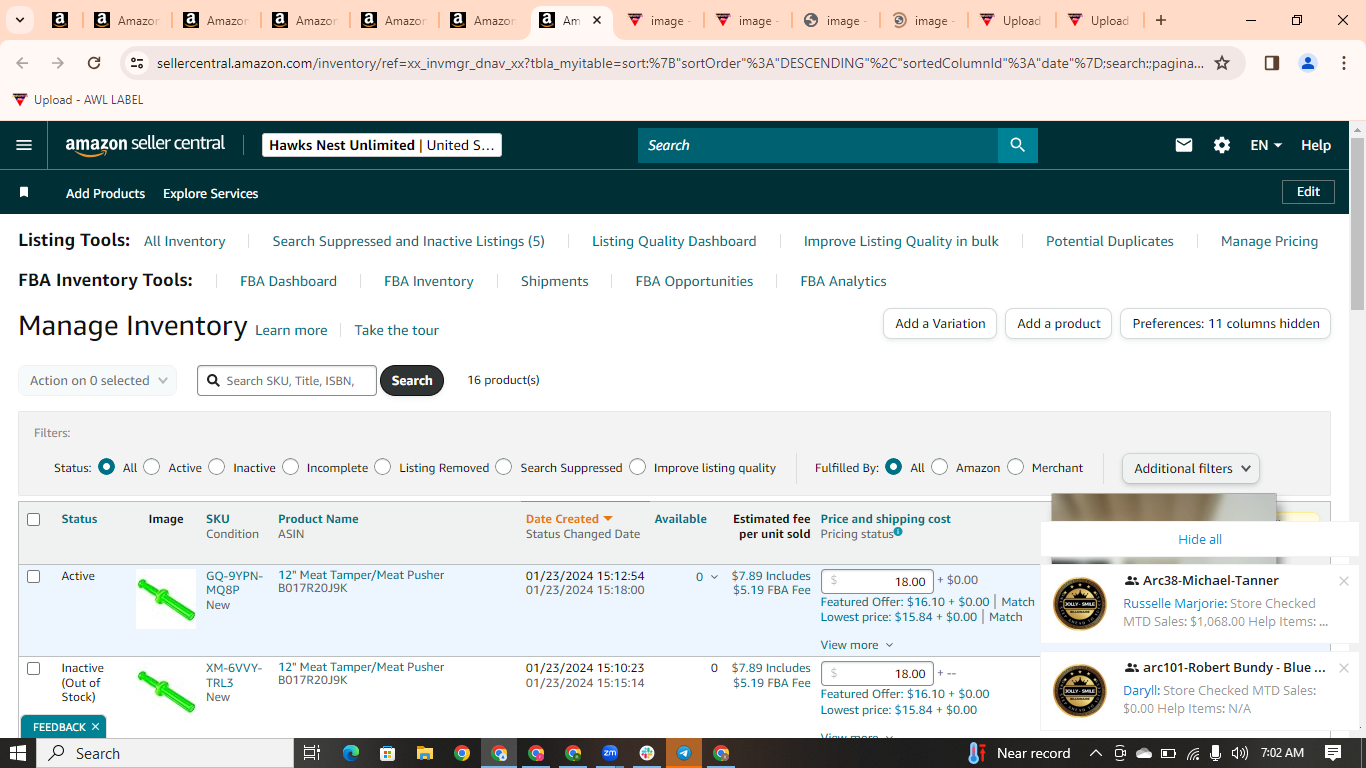This screenshot has width=1366, height=768.
Task: Sort by the Date Created column header
Action: 569,519
